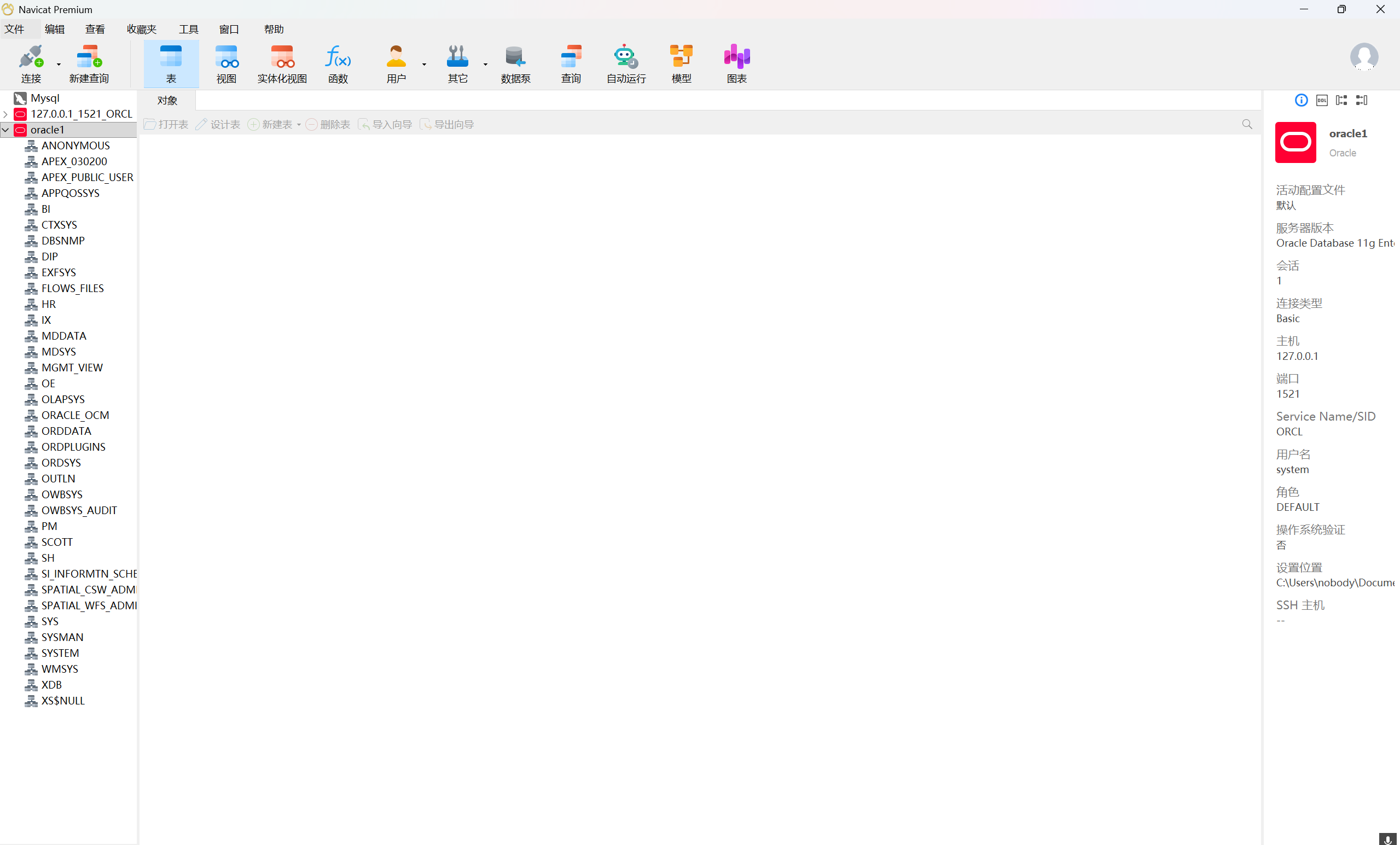Select the OWBSYS_AUDIT schema
The width and height of the screenshot is (1400, 845).
79,511
